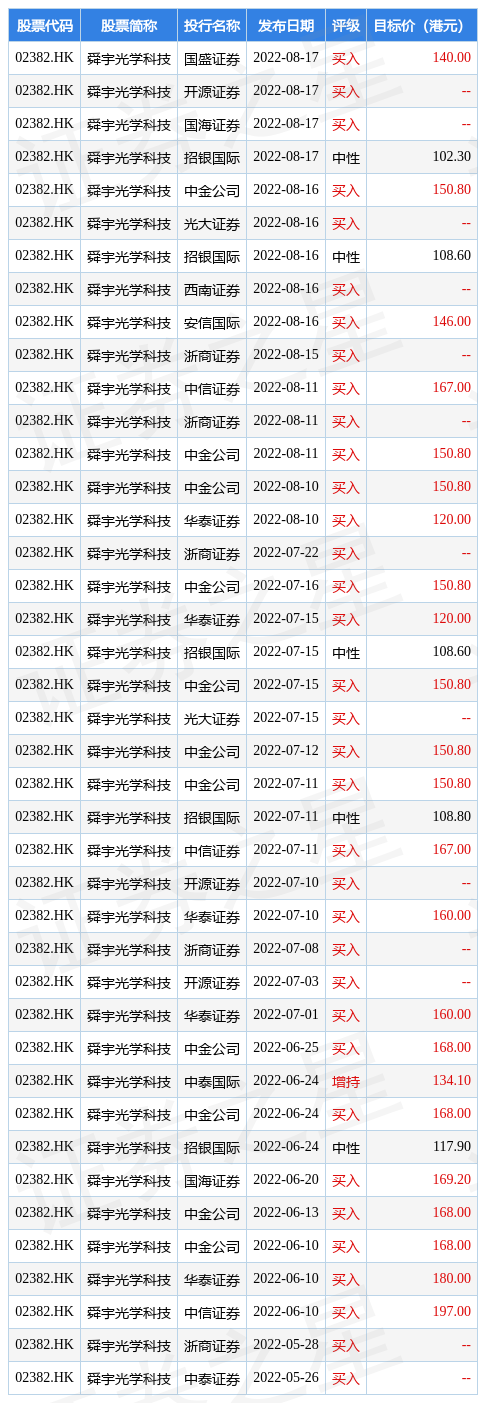Select the date 2022-05-26 cell
The width and height of the screenshot is (478, 1403).
click(285, 1378)
